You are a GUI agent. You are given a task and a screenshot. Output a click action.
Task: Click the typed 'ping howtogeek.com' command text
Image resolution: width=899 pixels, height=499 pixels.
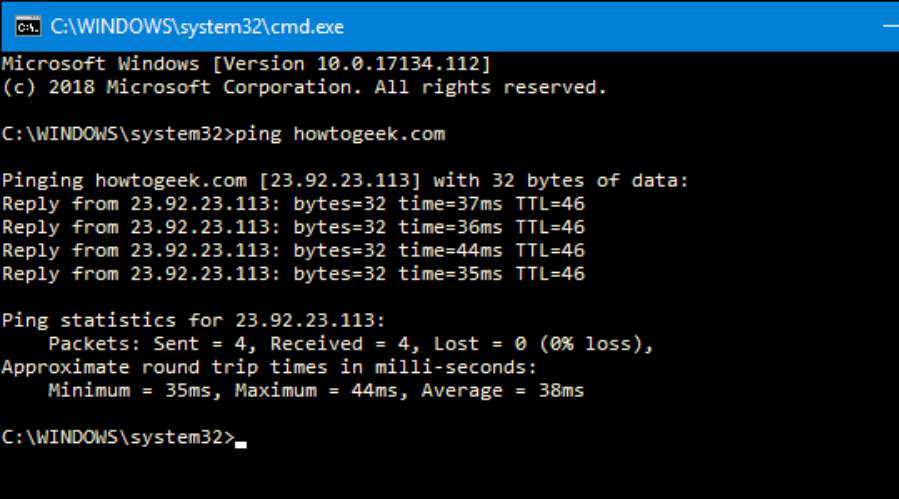tap(340, 134)
